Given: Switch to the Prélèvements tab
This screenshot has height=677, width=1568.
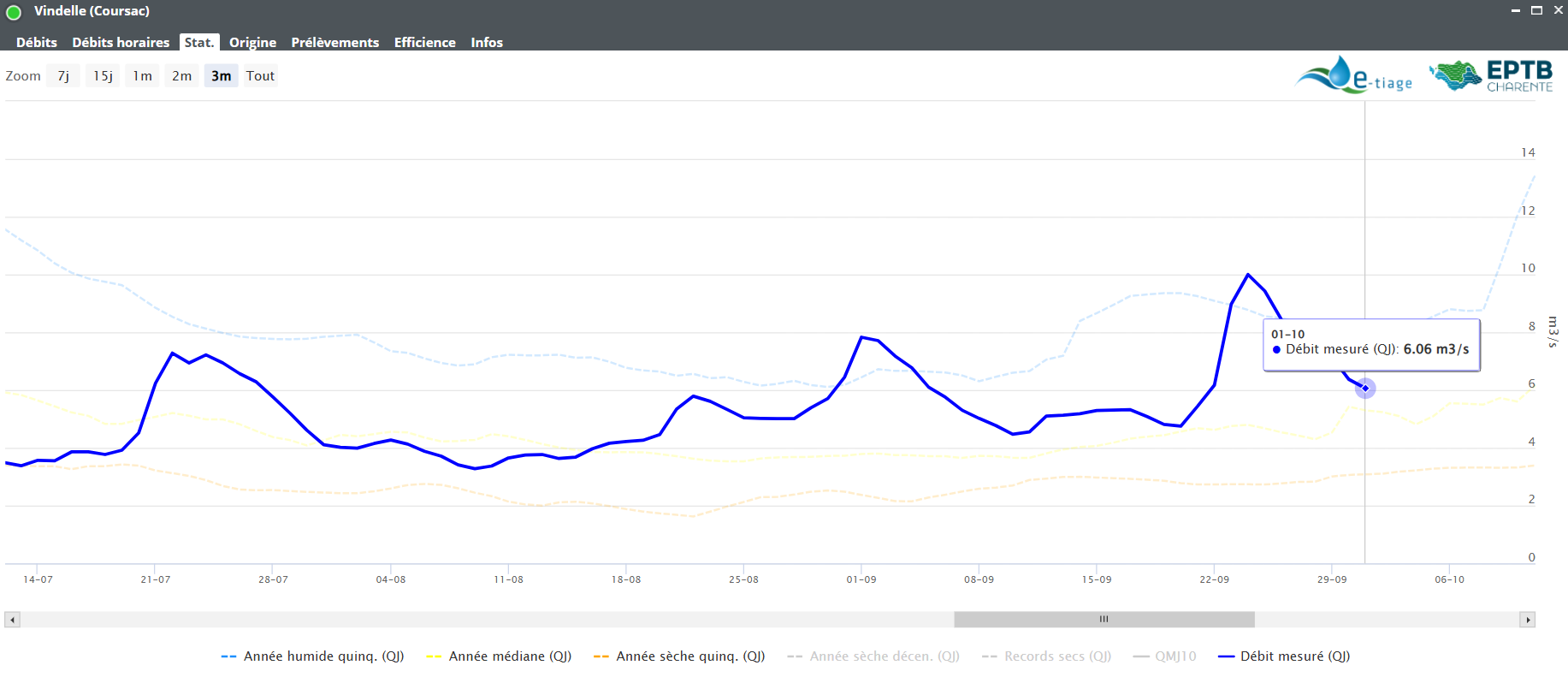Looking at the screenshot, I should pos(334,43).
